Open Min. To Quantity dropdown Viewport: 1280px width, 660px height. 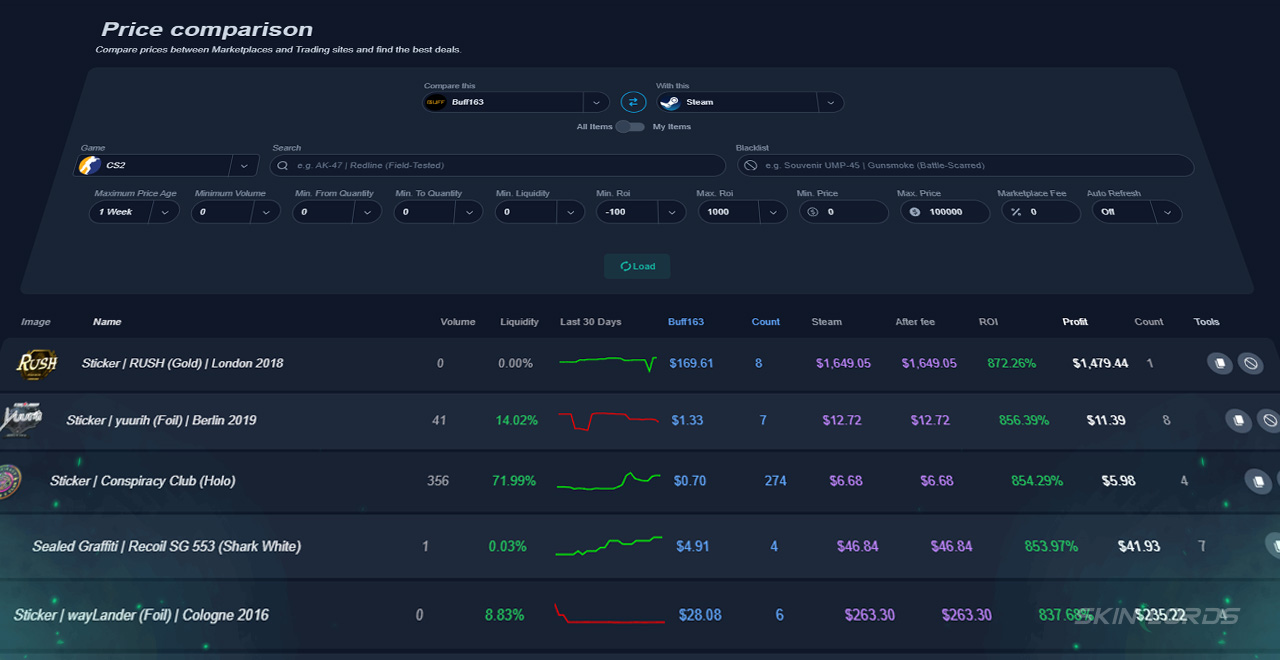[x=438, y=212]
